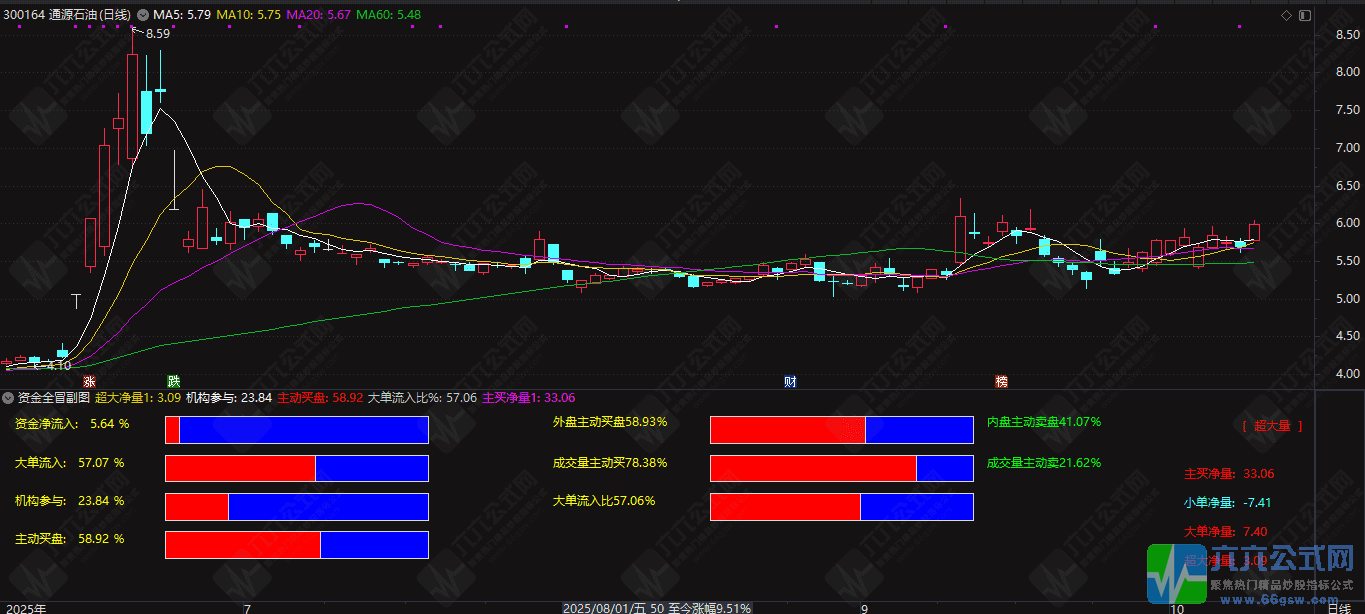Open the 涨 event marker on timeline
The width and height of the screenshot is (1365, 614).
[90, 382]
